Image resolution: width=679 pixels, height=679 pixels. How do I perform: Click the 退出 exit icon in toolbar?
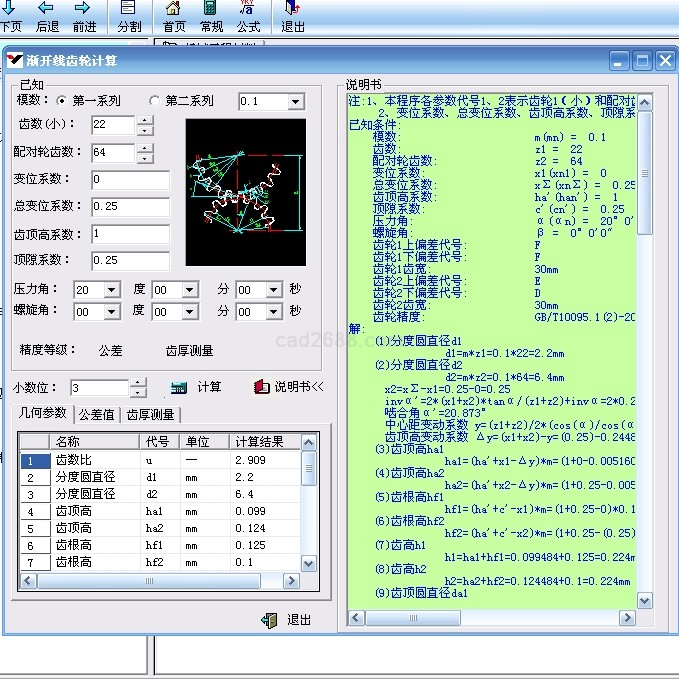tap(293, 9)
